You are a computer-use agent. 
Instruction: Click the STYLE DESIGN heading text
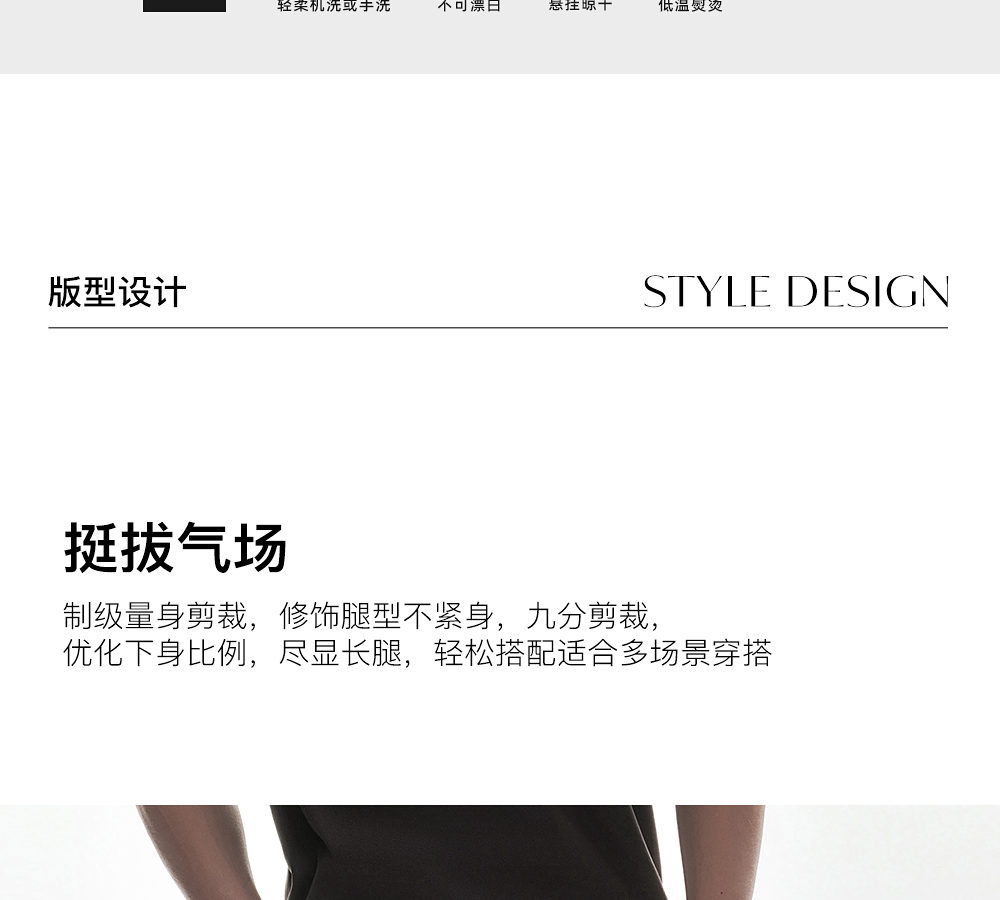(x=796, y=292)
